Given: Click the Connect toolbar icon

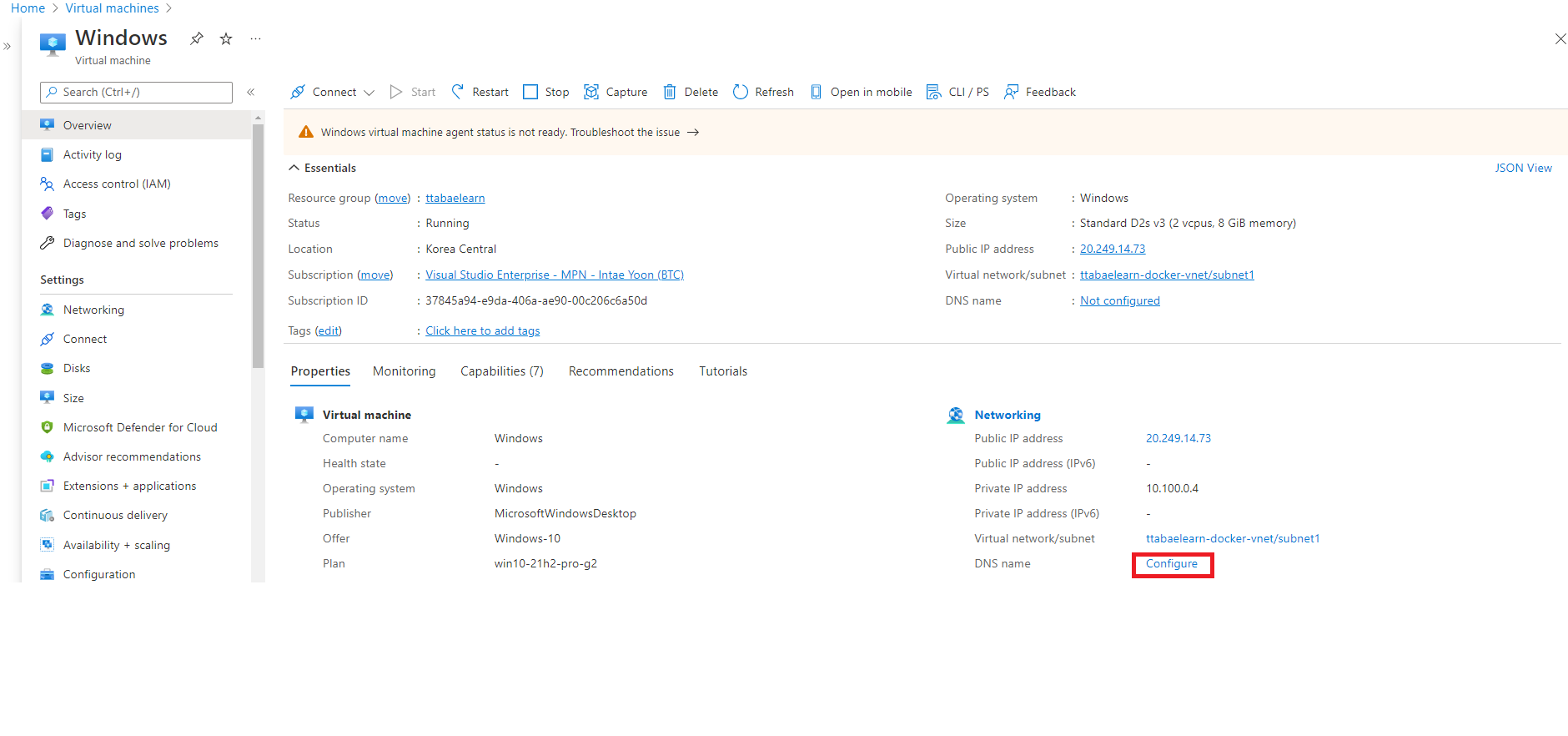Looking at the screenshot, I should point(298,92).
